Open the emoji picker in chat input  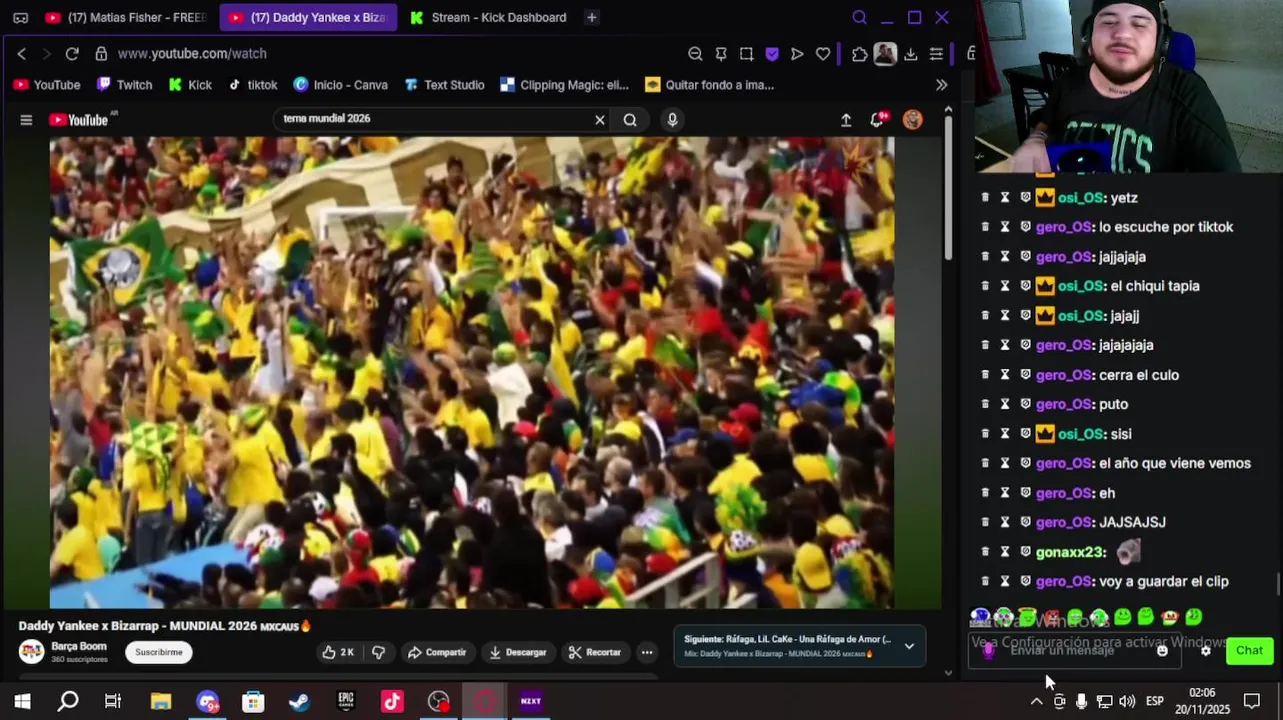[x=1162, y=651]
